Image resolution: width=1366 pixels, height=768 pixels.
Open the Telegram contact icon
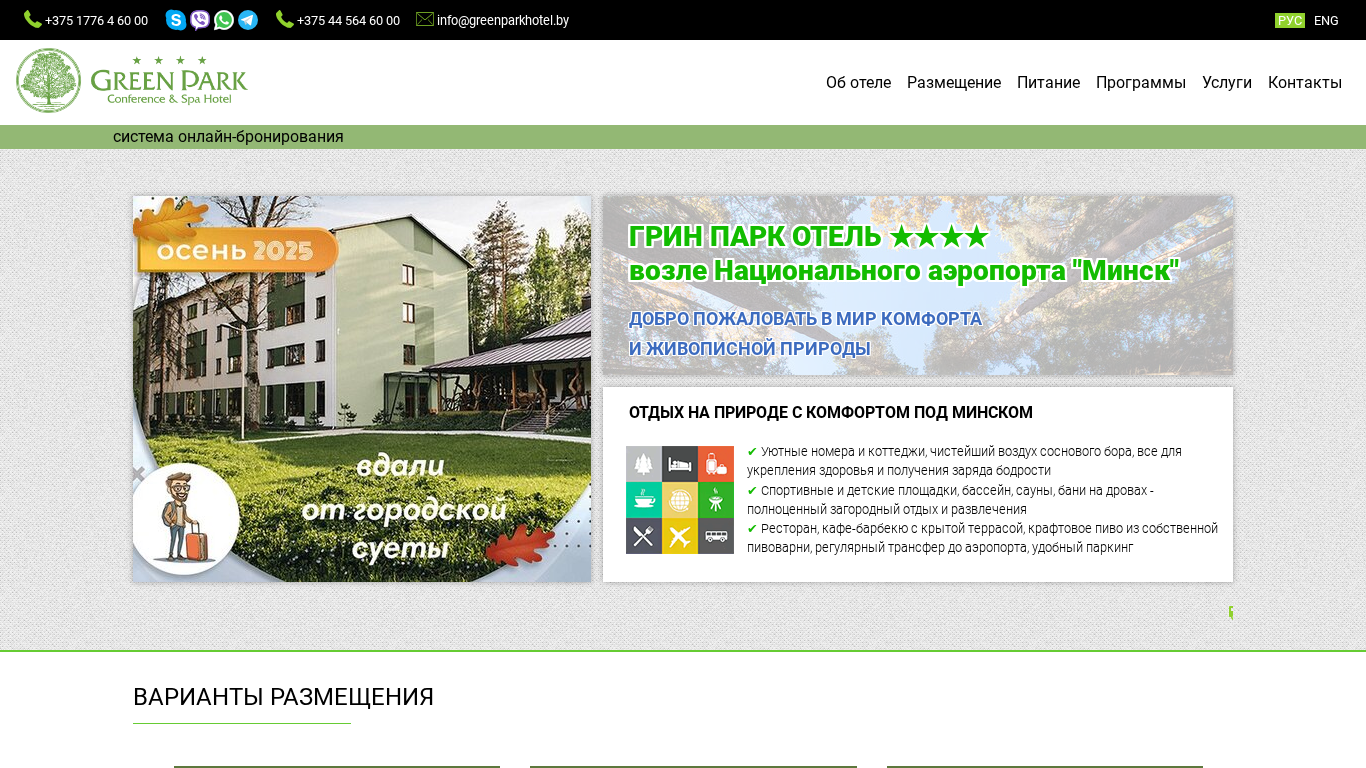tap(248, 20)
